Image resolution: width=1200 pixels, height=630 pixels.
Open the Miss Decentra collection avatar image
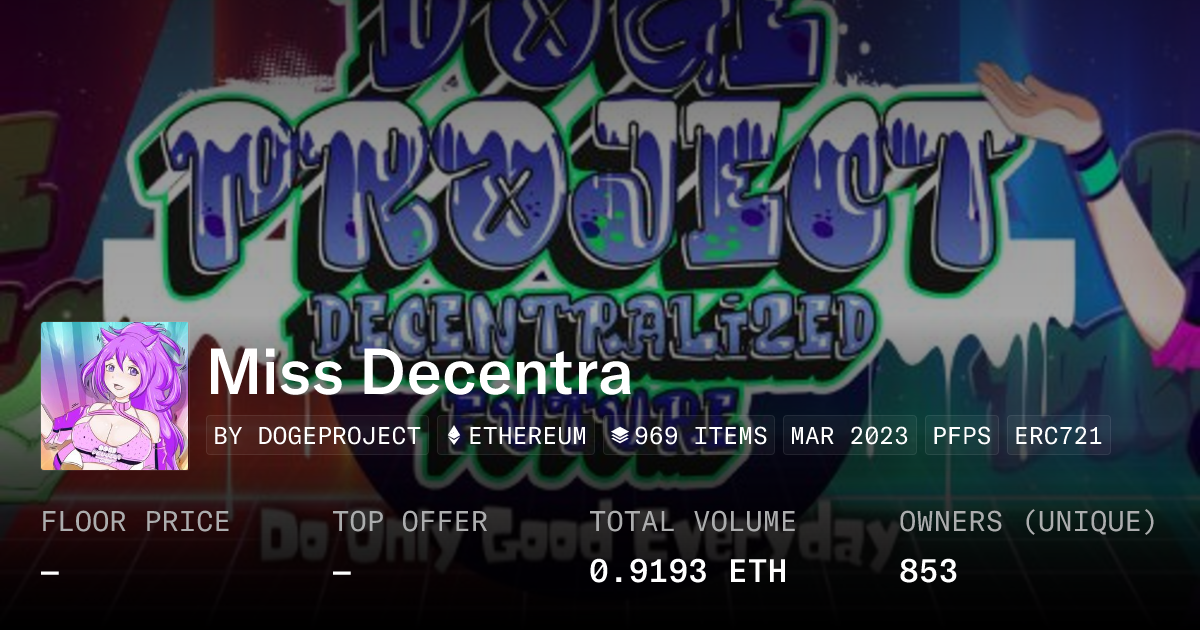114,396
